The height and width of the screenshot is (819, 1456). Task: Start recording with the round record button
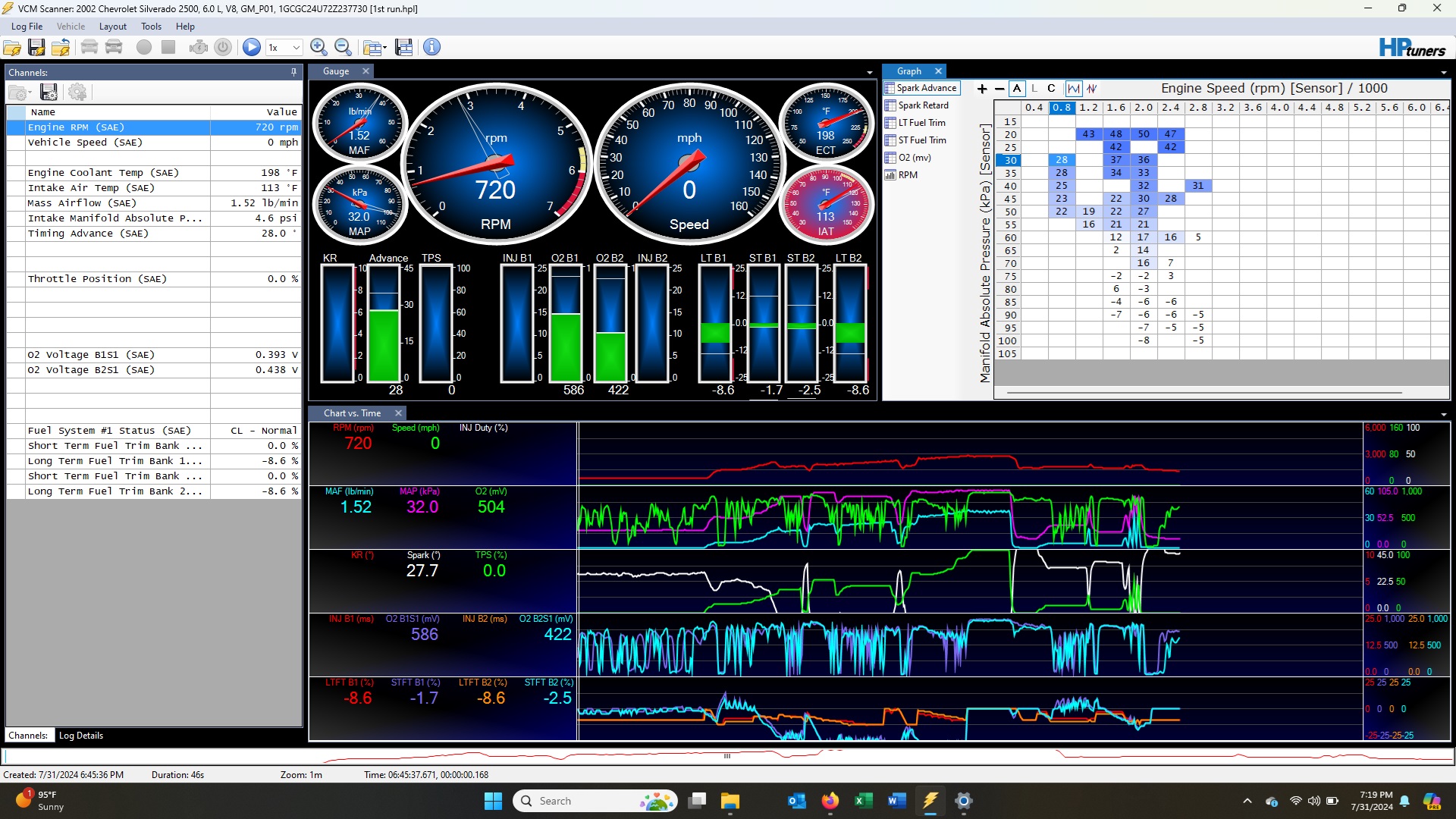point(144,48)
